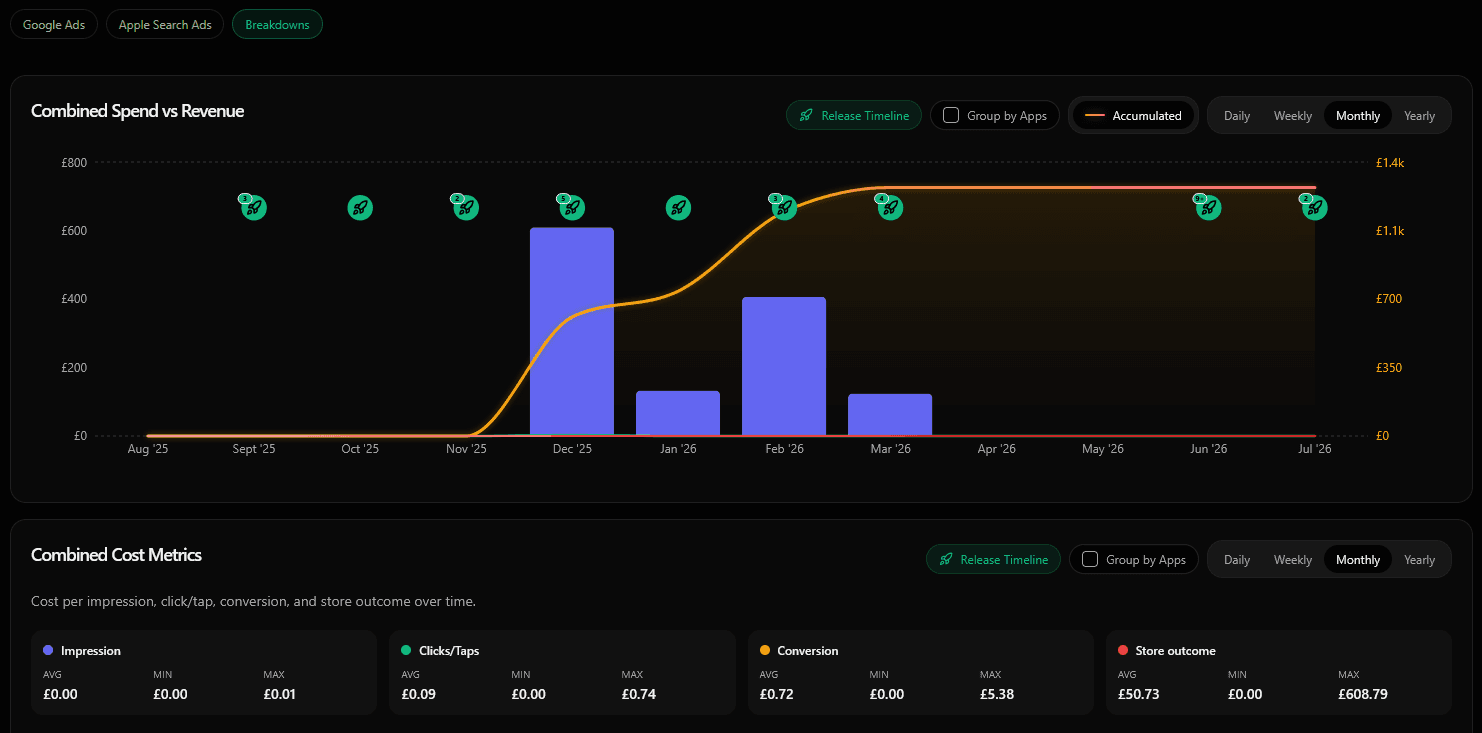This screenshot has width=1482, height=733.
Task: Click the rocket release marker above Jul '26
Action: 1315,208
